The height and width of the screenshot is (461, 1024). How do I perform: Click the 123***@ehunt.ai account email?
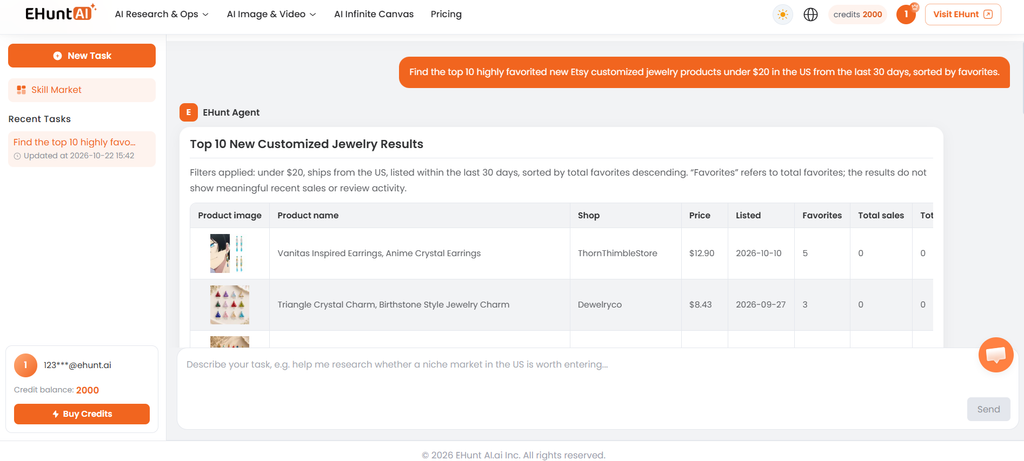(x=77, y=365)
